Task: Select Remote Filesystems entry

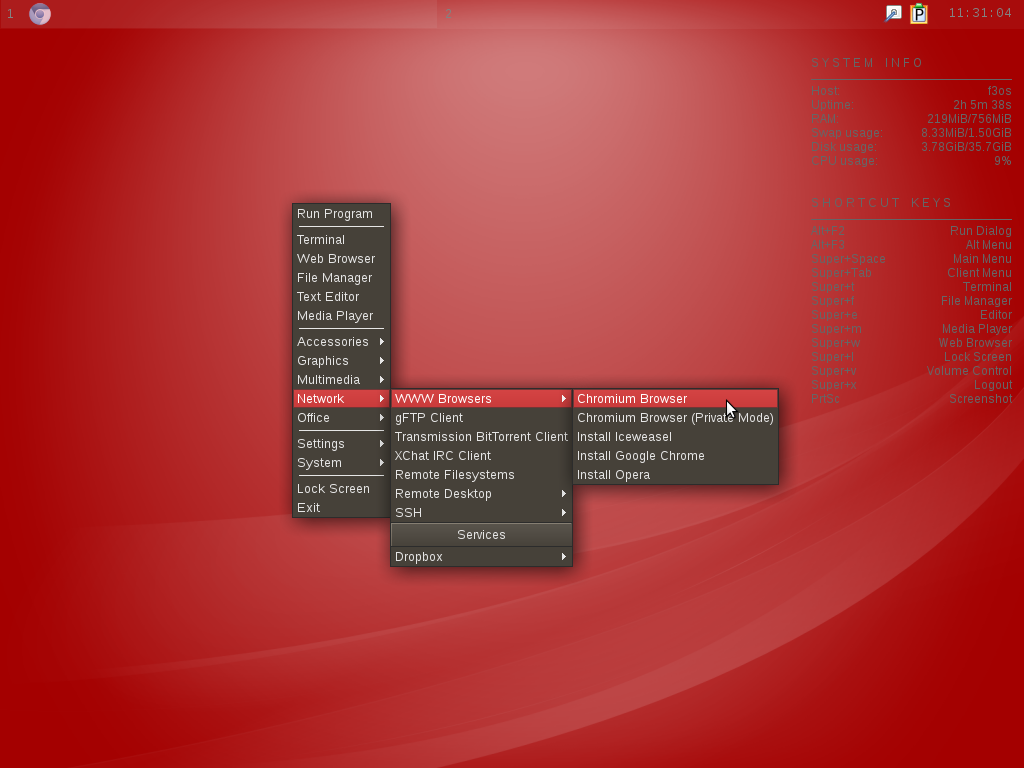Action: click(x=481, y=474)
